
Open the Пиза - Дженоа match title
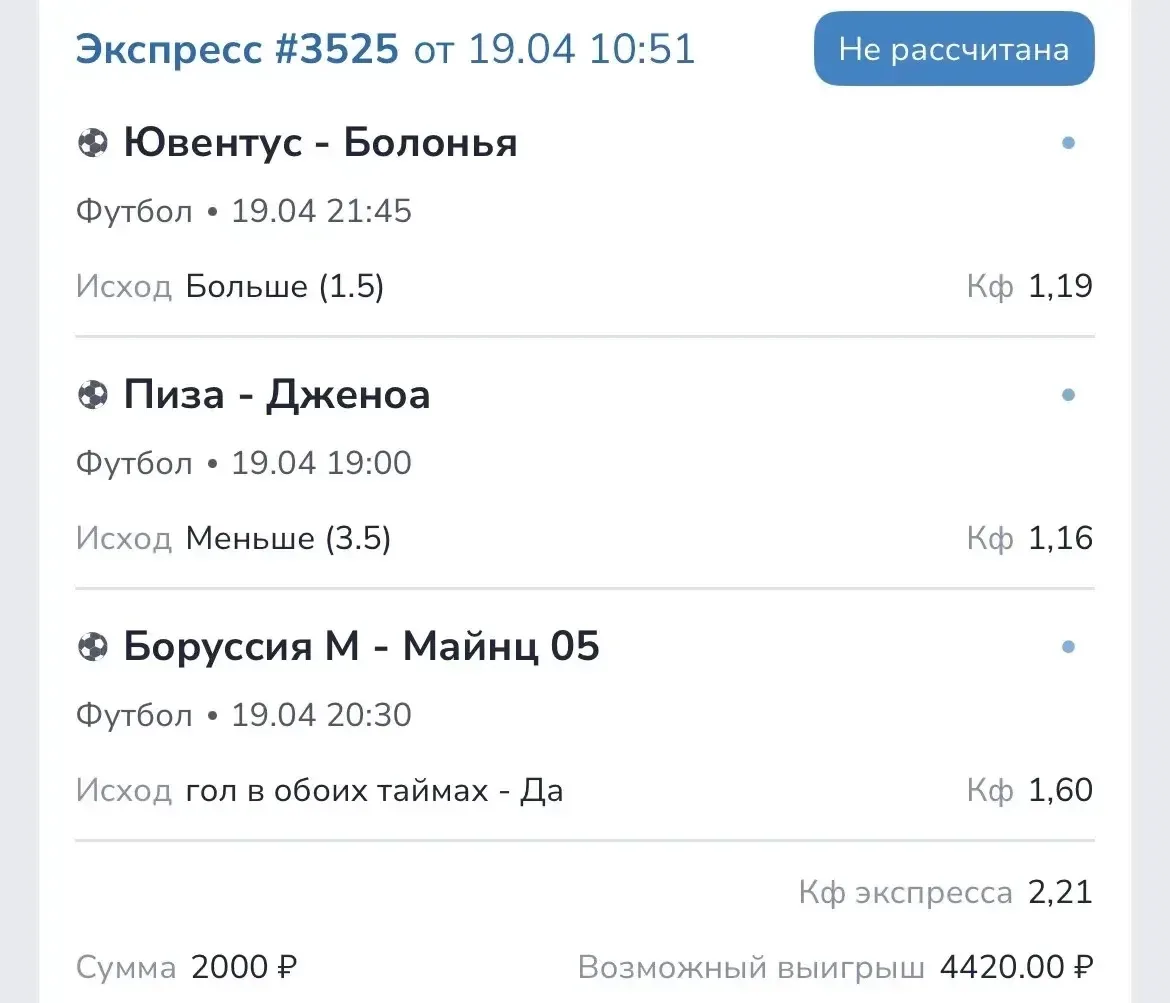click(277, 396)
